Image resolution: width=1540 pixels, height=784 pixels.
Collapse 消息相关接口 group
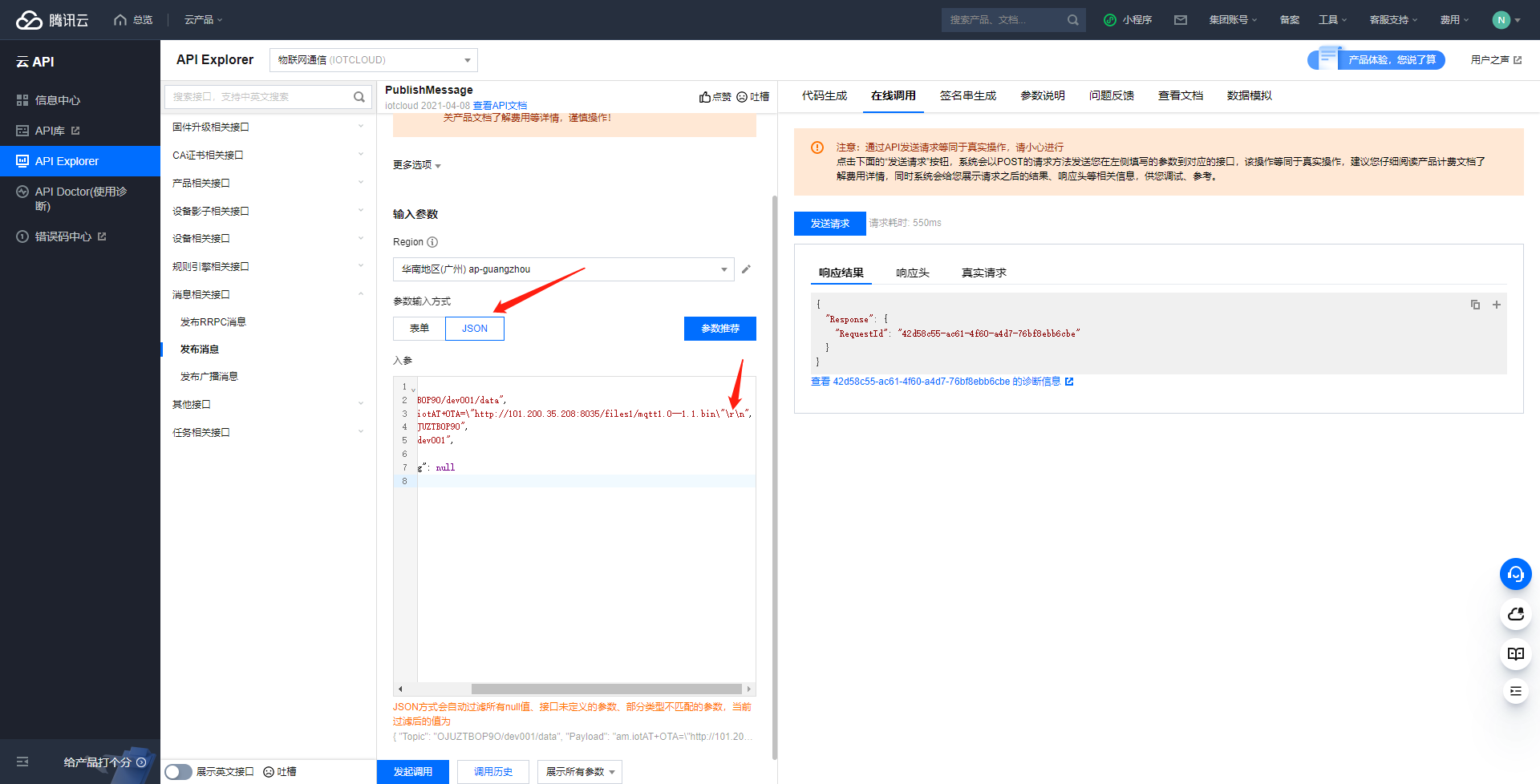click(x=269, y=295)
